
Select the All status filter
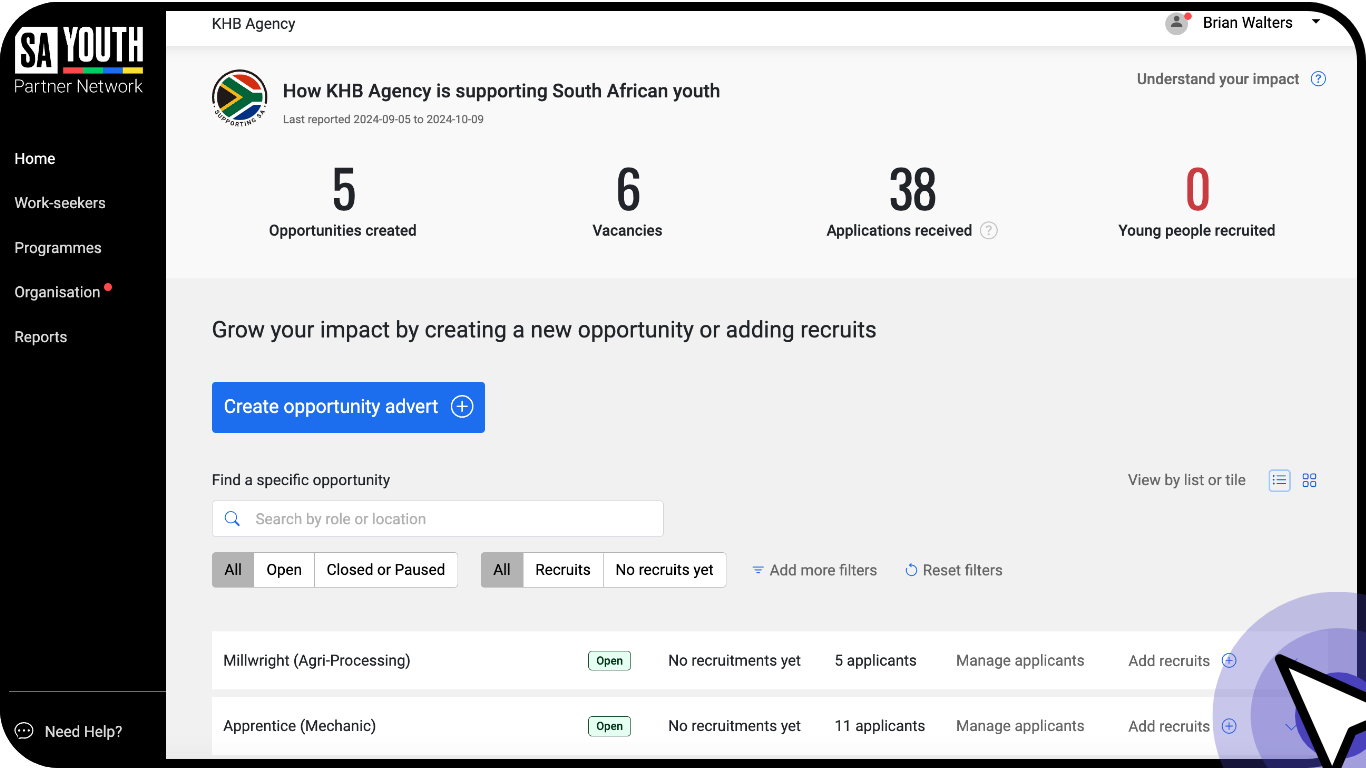(233, 570)
